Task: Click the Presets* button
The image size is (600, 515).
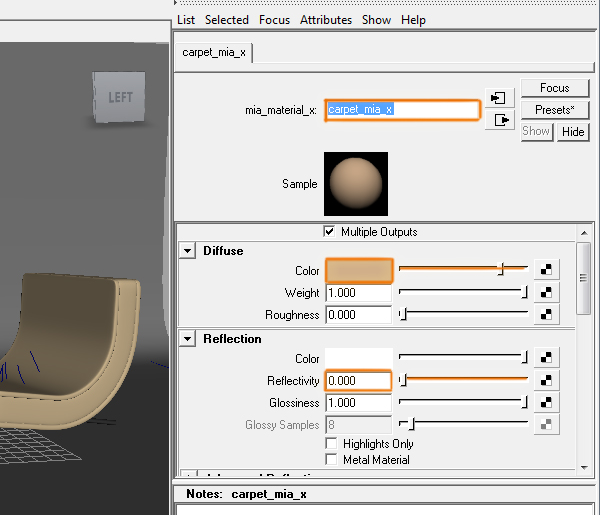Action: click(x=554, y=110)
